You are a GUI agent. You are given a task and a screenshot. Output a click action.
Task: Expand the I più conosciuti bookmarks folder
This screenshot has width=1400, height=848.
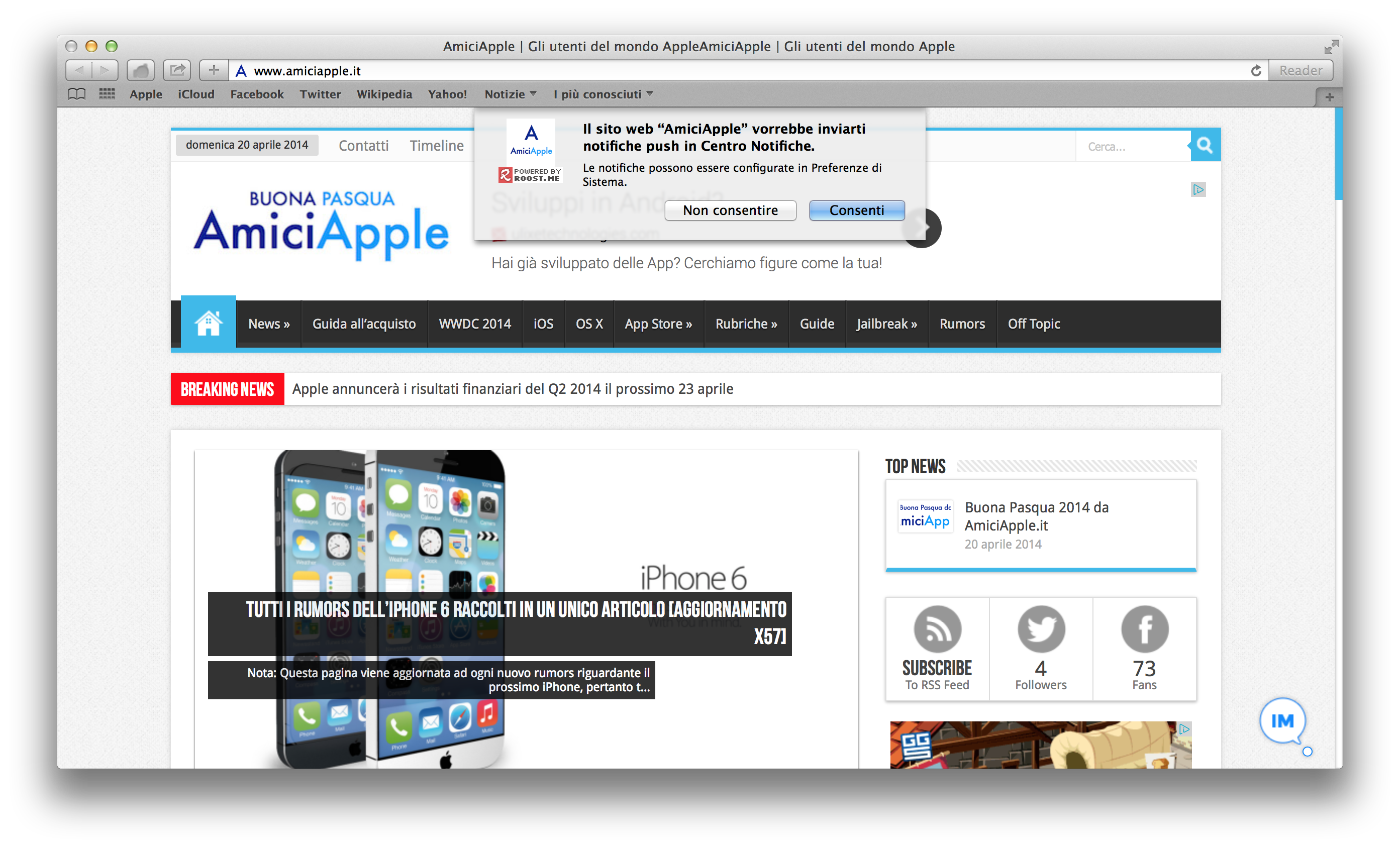603,94
